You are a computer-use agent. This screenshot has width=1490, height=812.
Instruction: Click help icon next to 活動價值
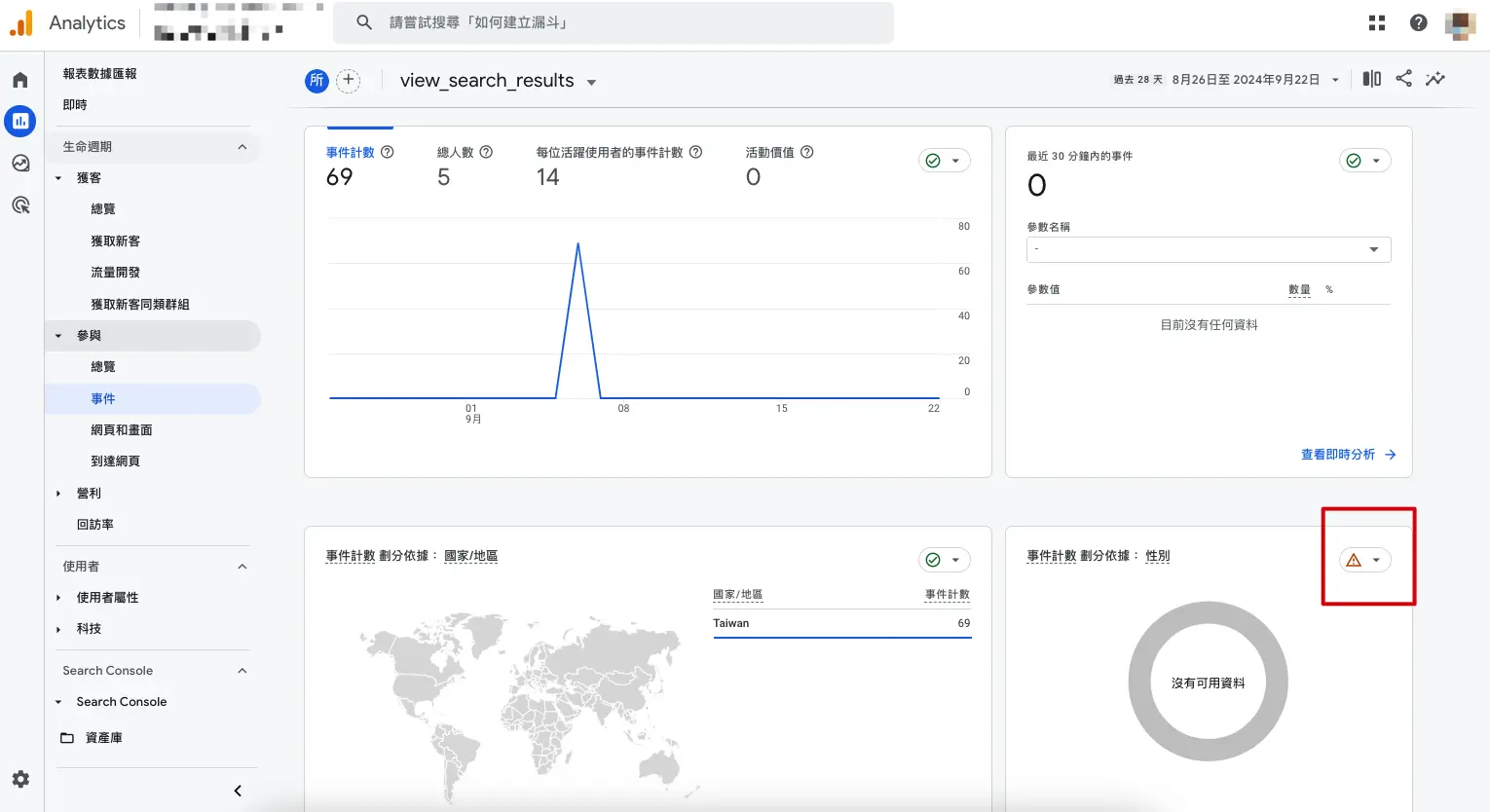(807, 152)
